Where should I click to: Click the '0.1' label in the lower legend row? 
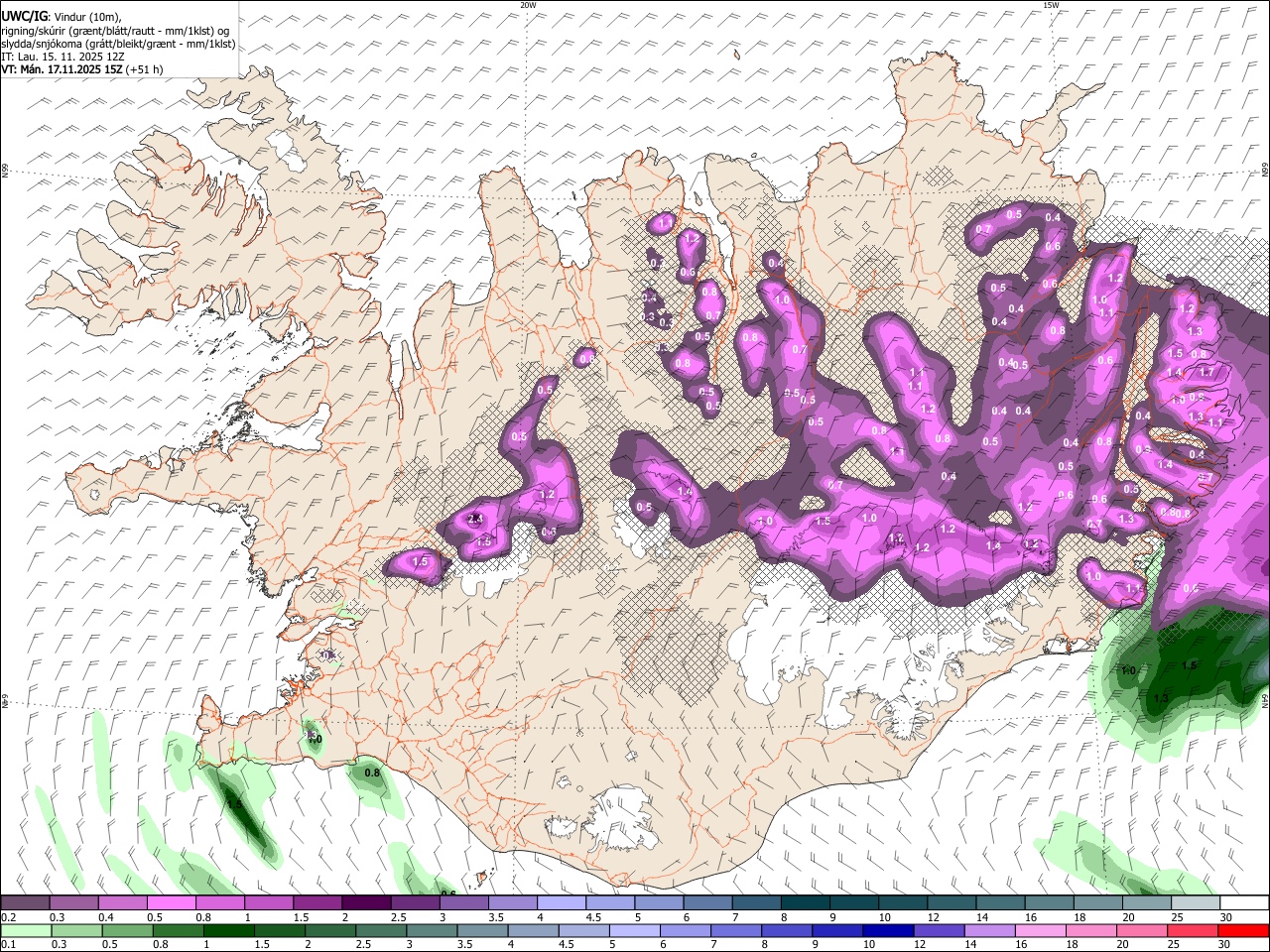(8, 944)
